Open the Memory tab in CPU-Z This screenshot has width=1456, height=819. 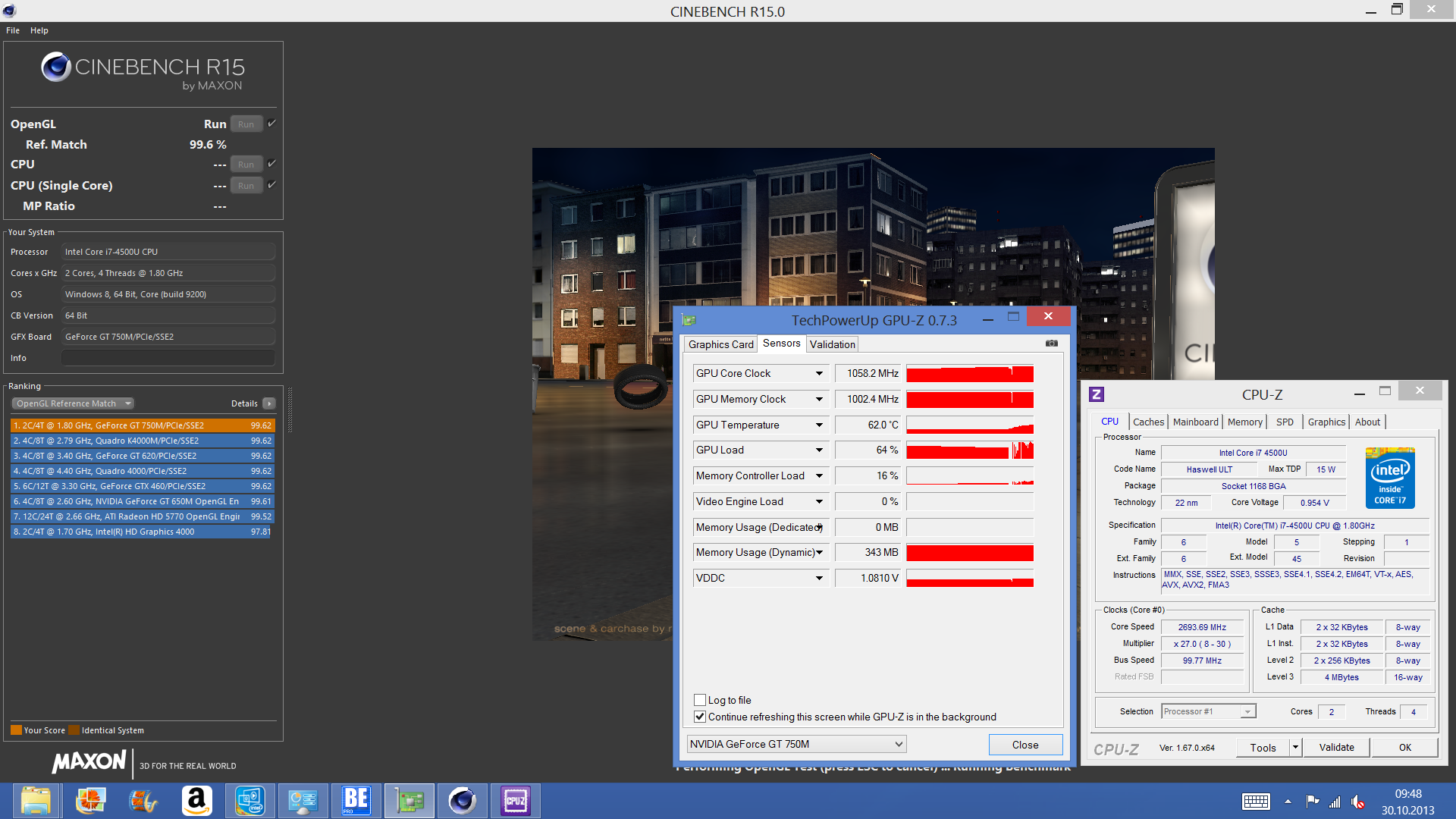1244,422
